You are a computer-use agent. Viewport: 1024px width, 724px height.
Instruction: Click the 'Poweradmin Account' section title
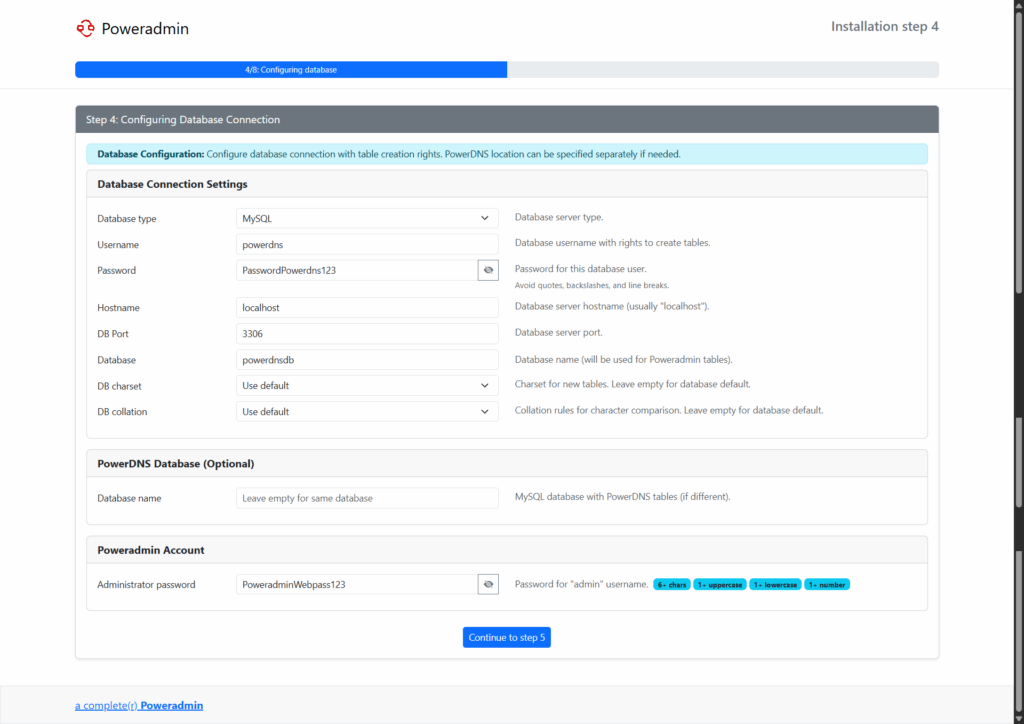tap(151, 550)
